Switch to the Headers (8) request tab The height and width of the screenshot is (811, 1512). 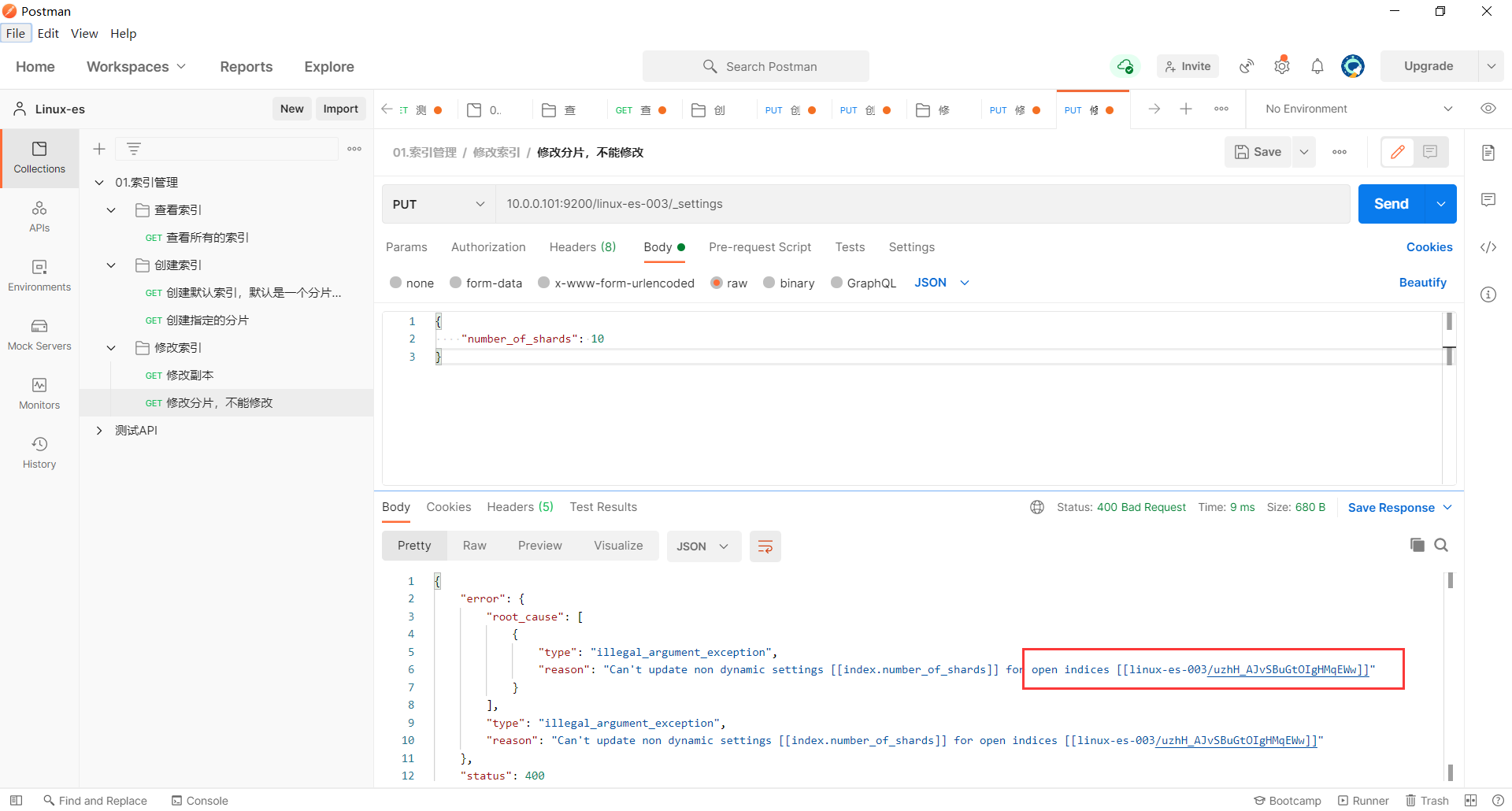[583, 247]
